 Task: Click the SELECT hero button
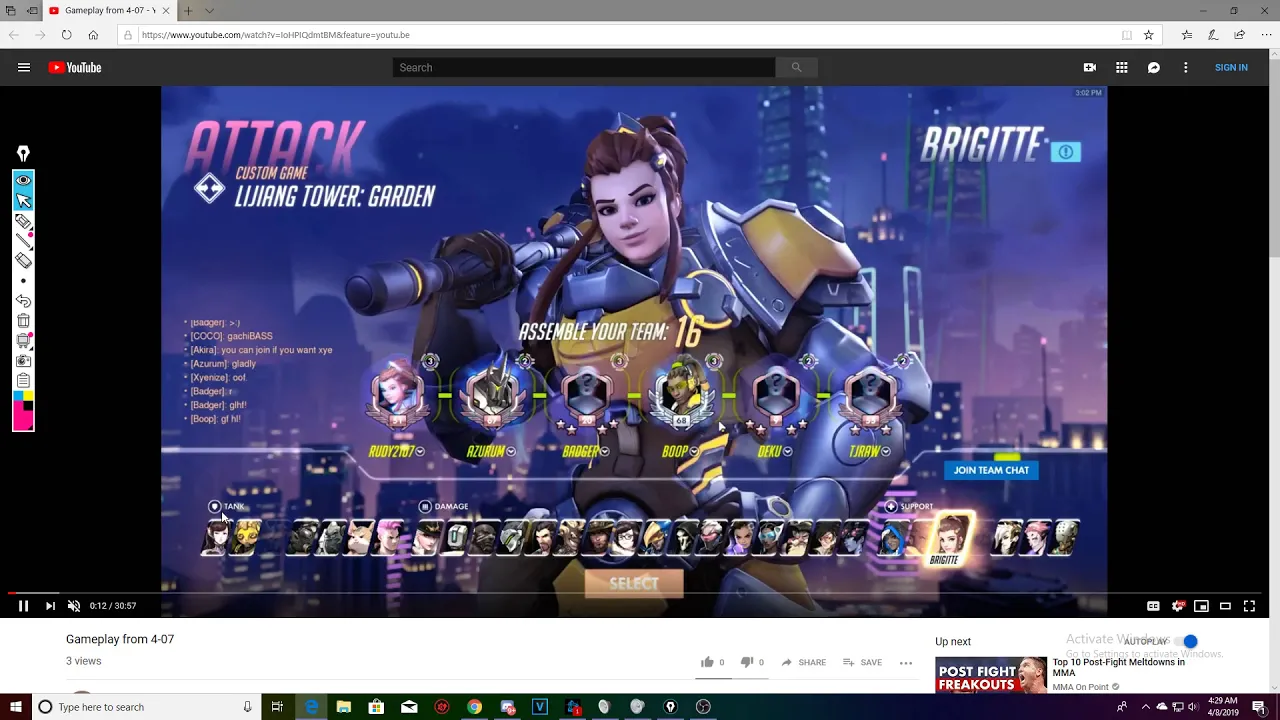(x=634, y=583)
